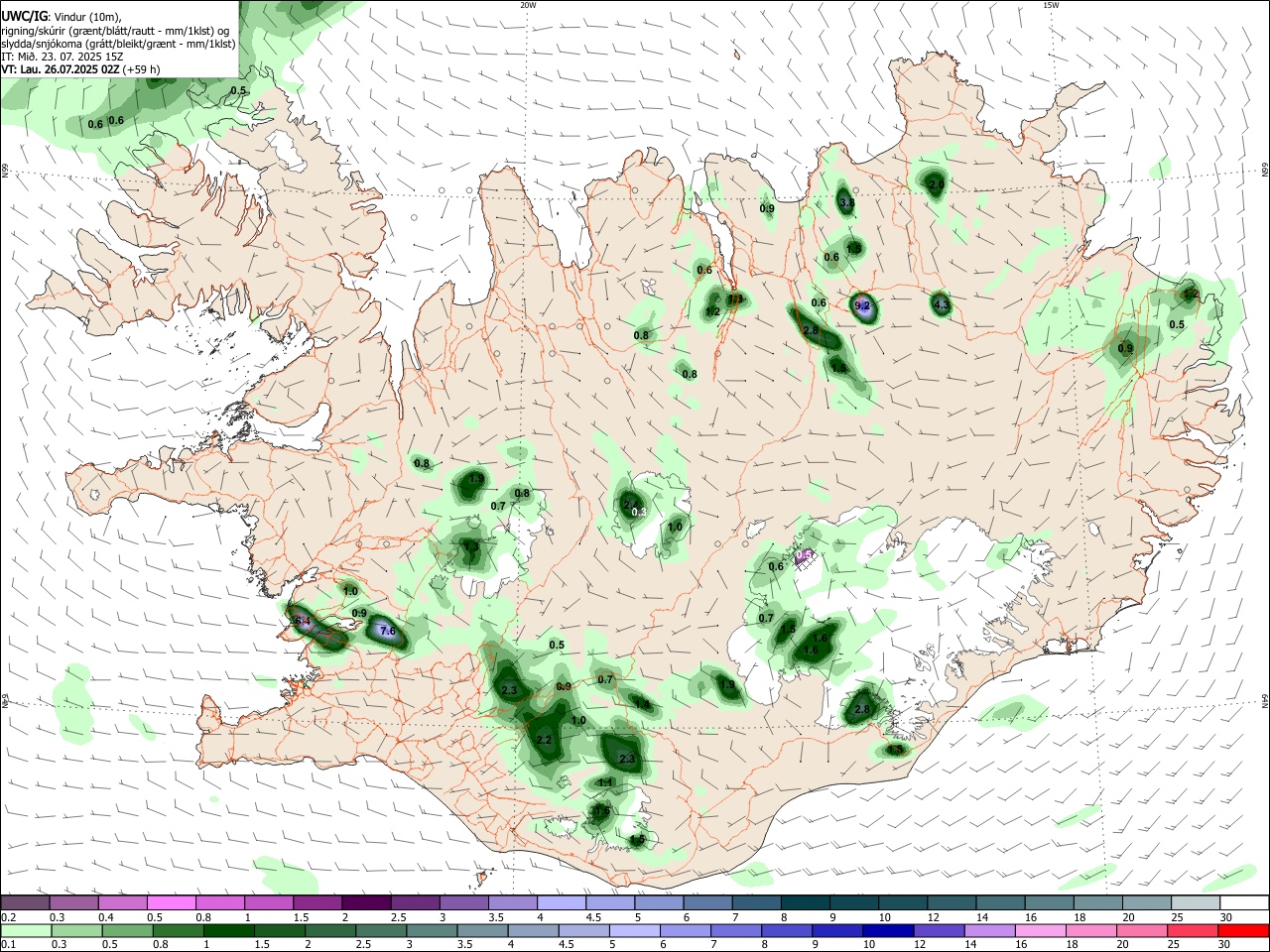
Task: Click the 'rigning/skúrir (grænt/blátt/rautt' header line
Action: tap(115, 31)
